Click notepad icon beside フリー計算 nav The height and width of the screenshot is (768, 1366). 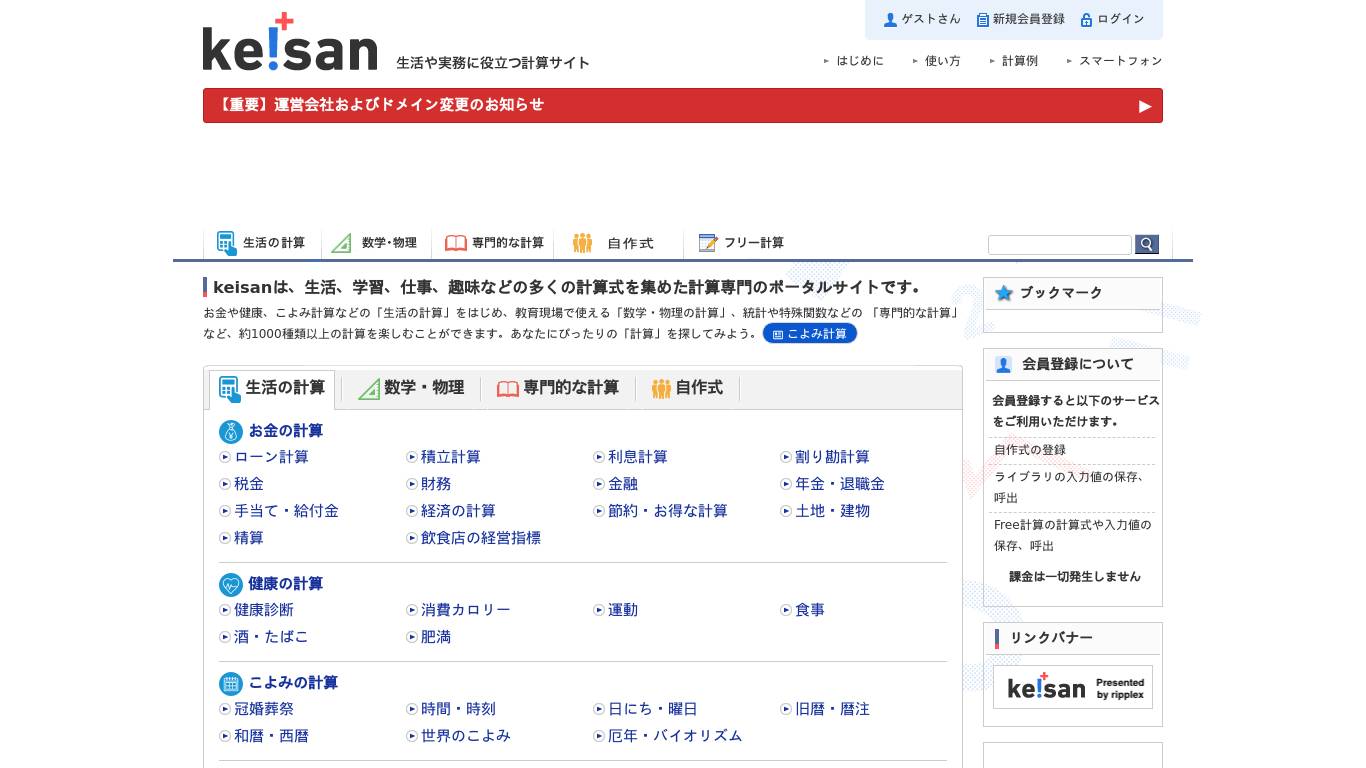tap(708, 243)
